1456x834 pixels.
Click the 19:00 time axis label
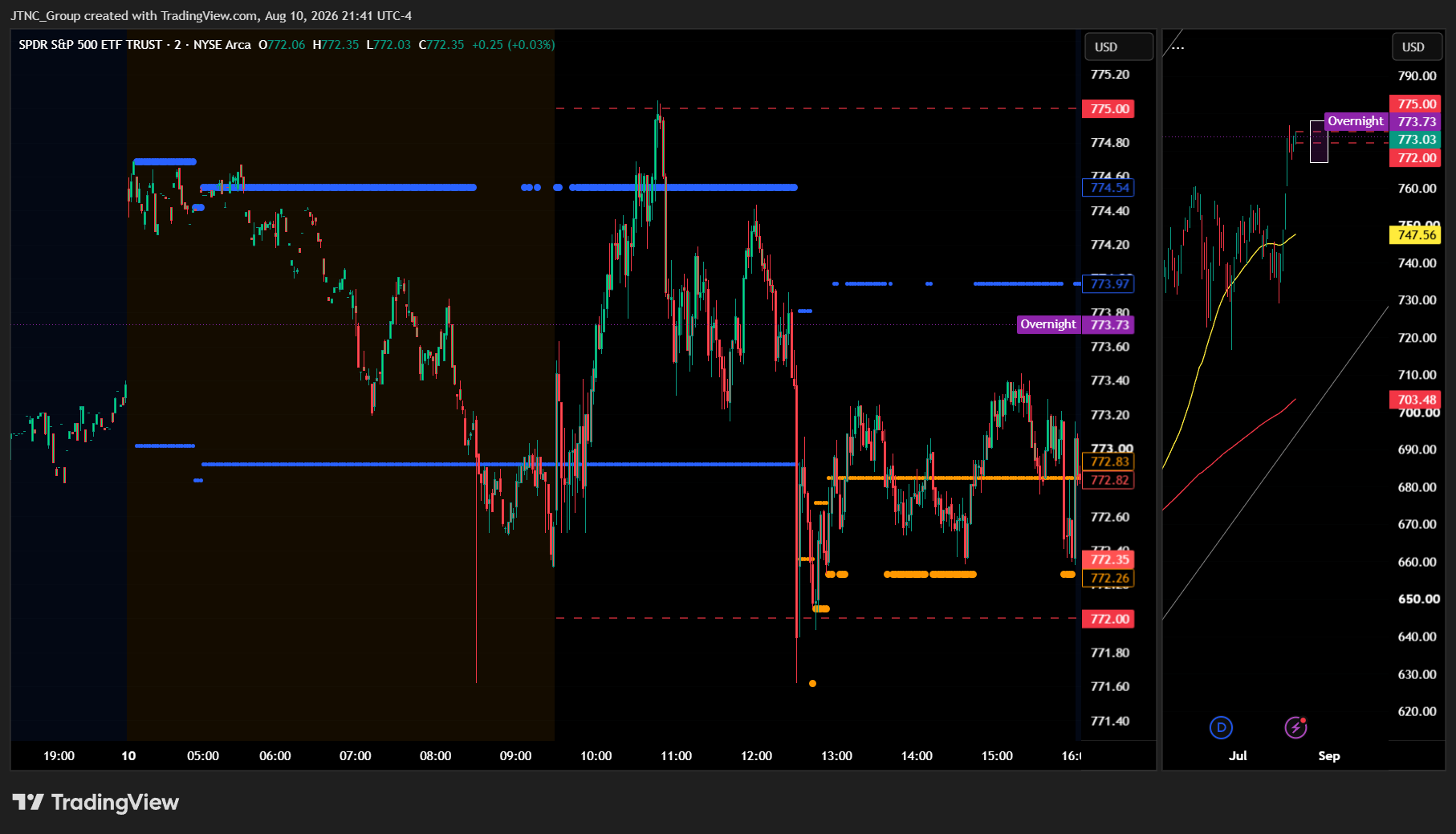[59, 756]
